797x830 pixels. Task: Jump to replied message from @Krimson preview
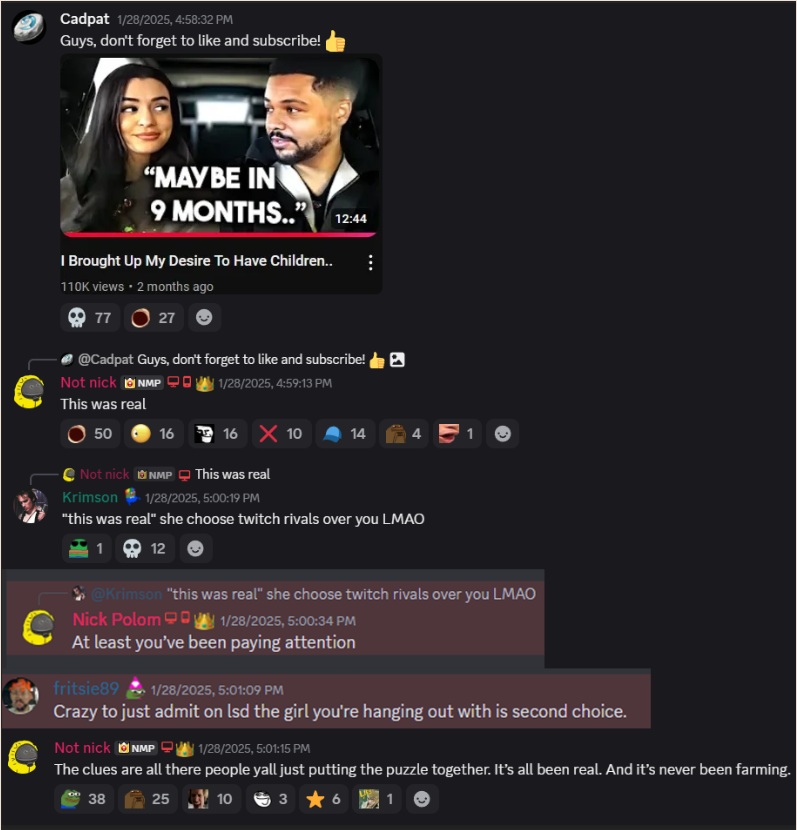(313, 594)
